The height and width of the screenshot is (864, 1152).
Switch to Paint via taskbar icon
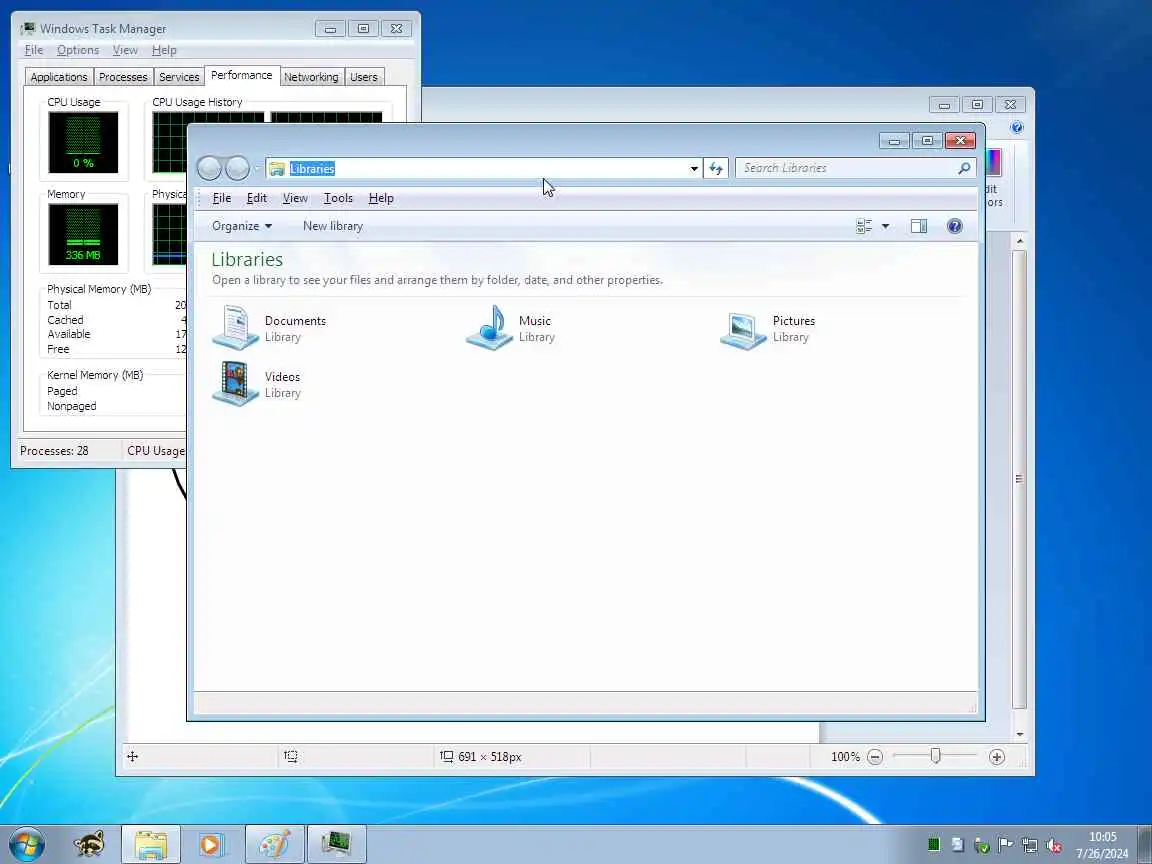(x=274, y=844)
